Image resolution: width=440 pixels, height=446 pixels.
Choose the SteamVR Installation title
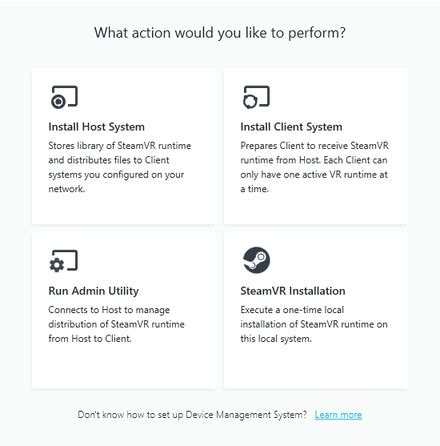(x=293, y=291)
